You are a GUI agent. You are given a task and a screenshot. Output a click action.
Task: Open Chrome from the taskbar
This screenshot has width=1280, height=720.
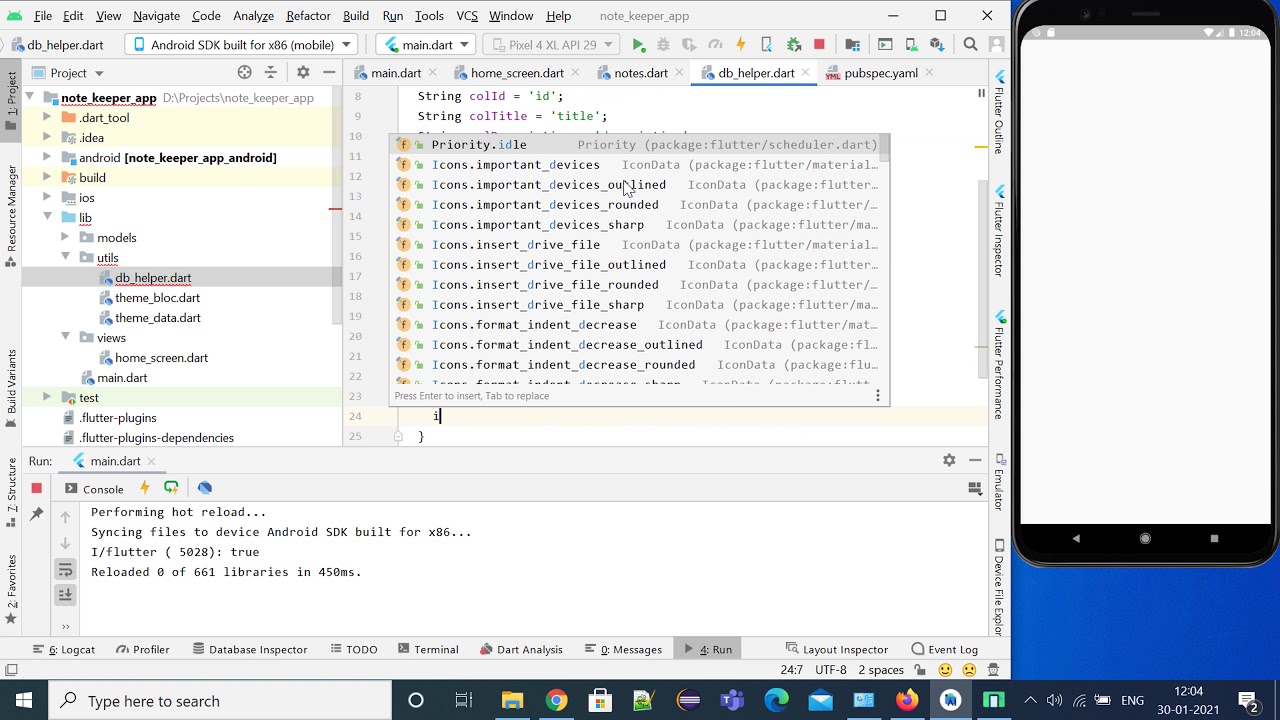[556, 700]
